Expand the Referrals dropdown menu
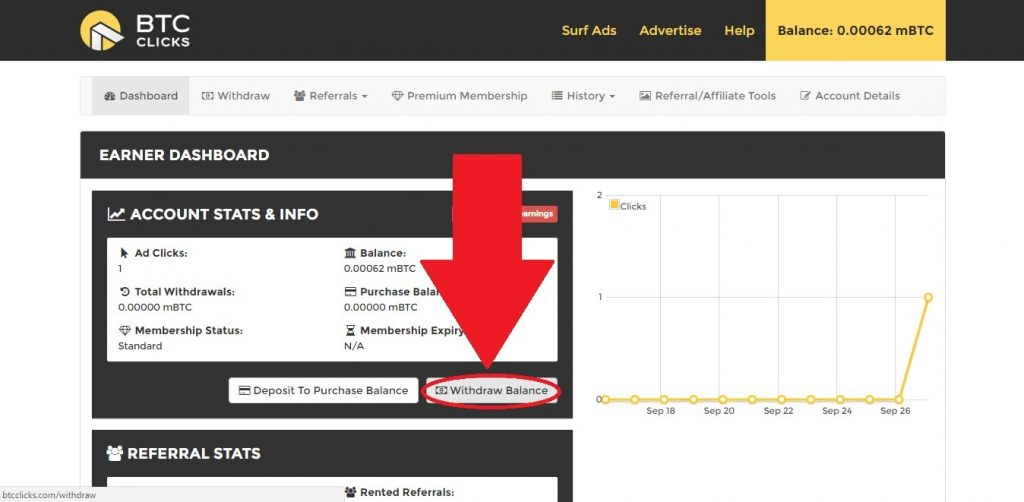The image size is (1024, 502). (331, 96)
